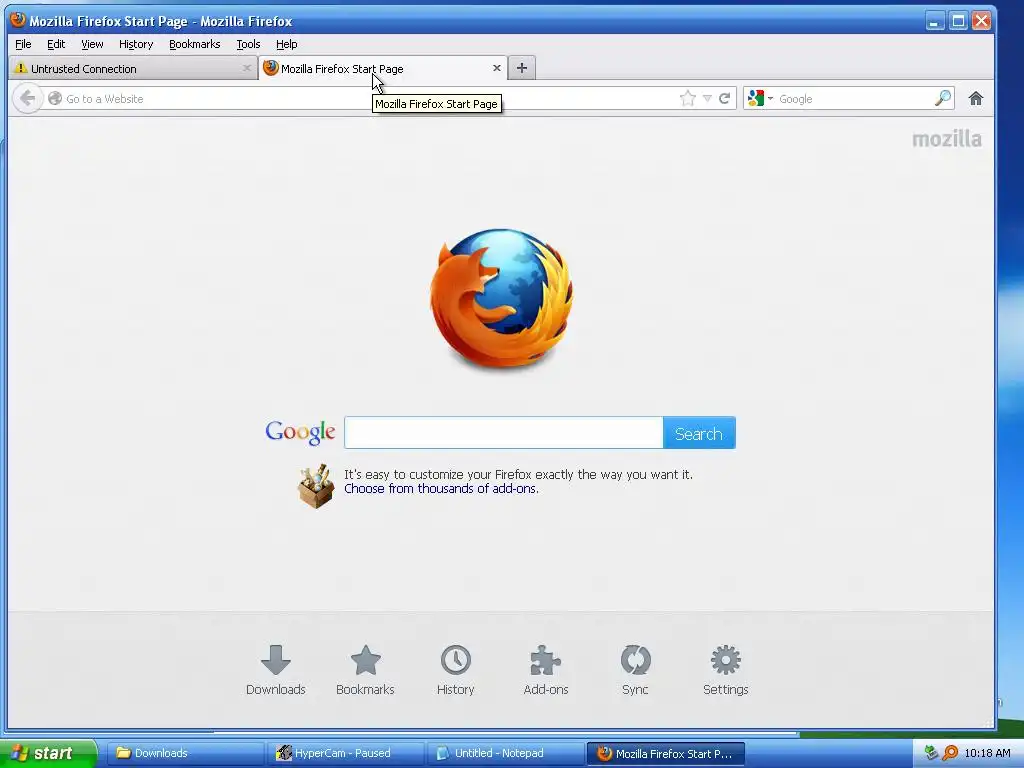This screenshot has height=768, width=1024.
Task: Click the large Firefox logo
Action: pyautogui.click(x=501, y=298)
